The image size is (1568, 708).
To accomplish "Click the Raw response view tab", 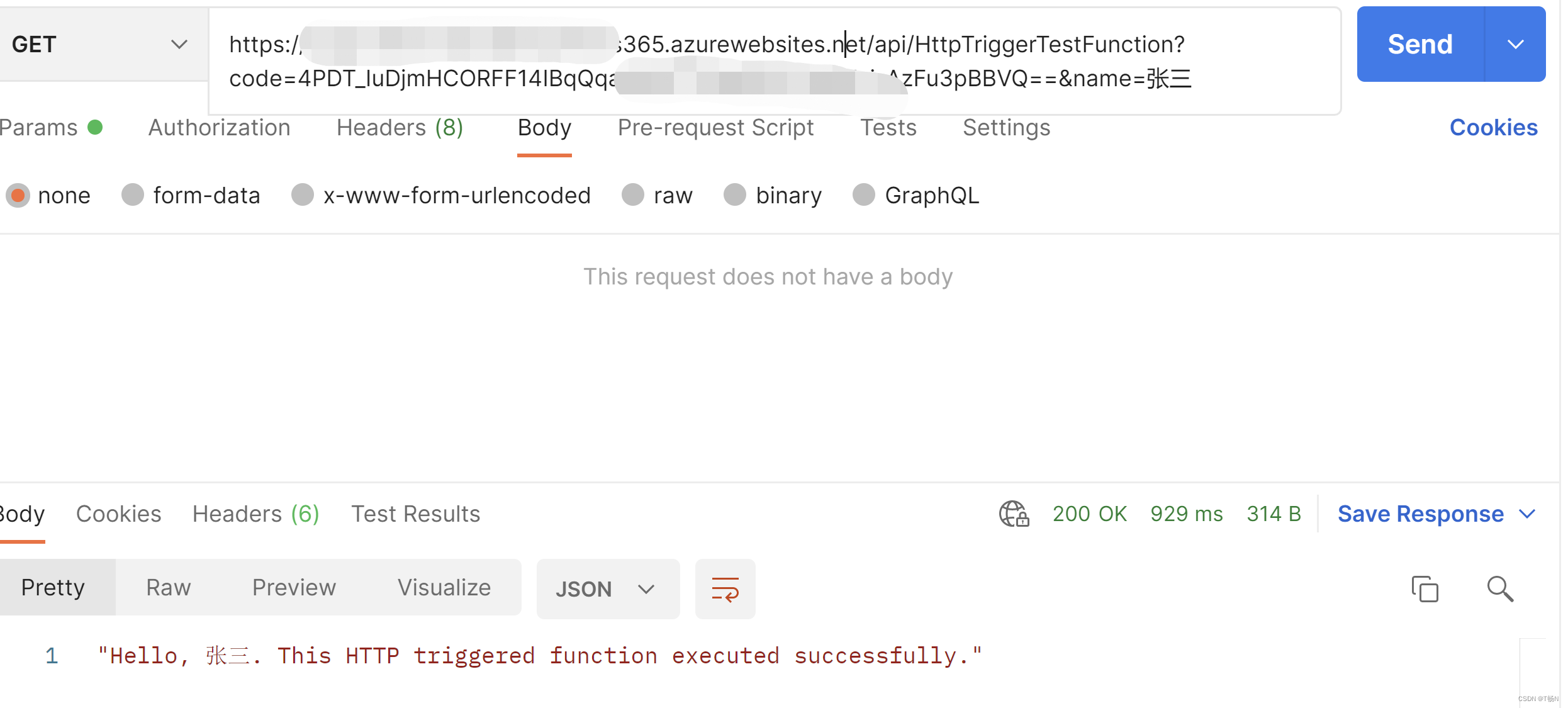I will tap(168, 588).
